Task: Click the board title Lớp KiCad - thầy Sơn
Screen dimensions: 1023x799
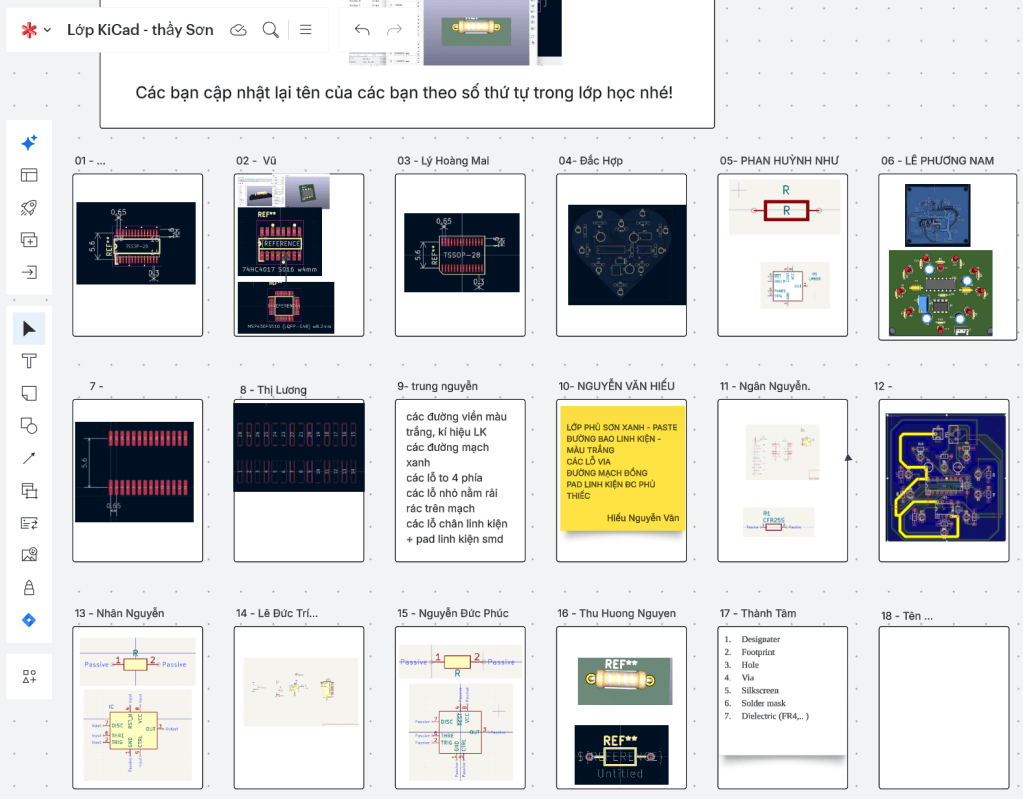Action: click(140, 30)
